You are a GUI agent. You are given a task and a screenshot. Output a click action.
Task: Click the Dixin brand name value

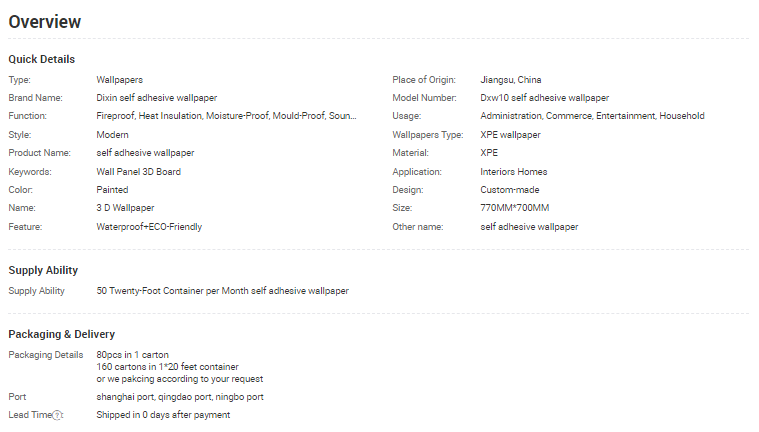[156, 98]
